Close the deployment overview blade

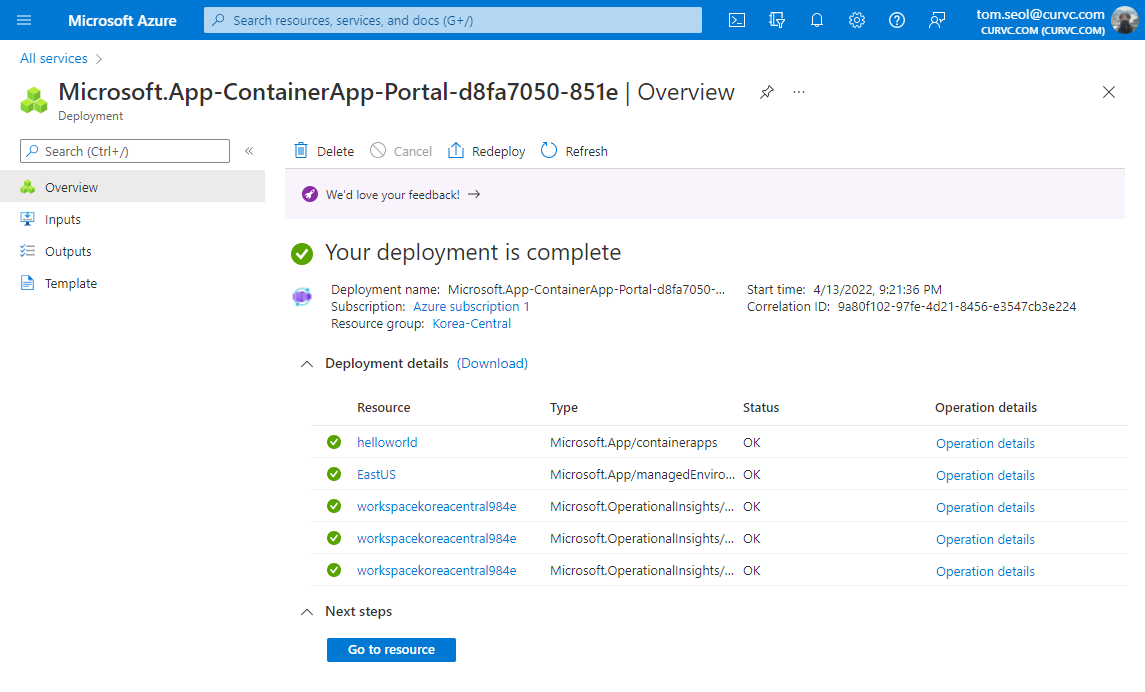point(1108,92)
